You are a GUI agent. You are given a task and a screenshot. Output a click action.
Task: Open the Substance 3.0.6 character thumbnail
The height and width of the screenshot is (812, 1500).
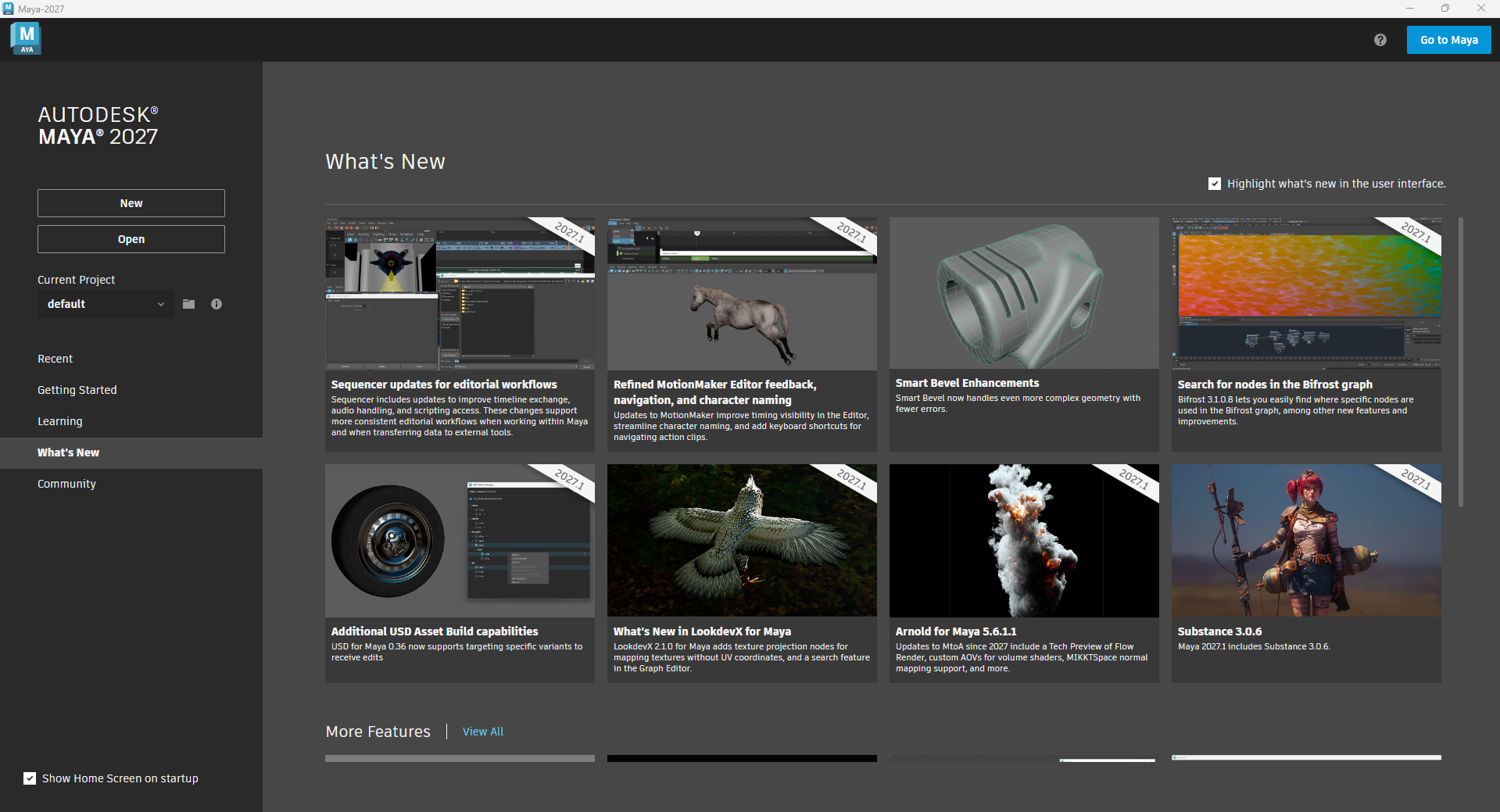(x=1306, y=541)
